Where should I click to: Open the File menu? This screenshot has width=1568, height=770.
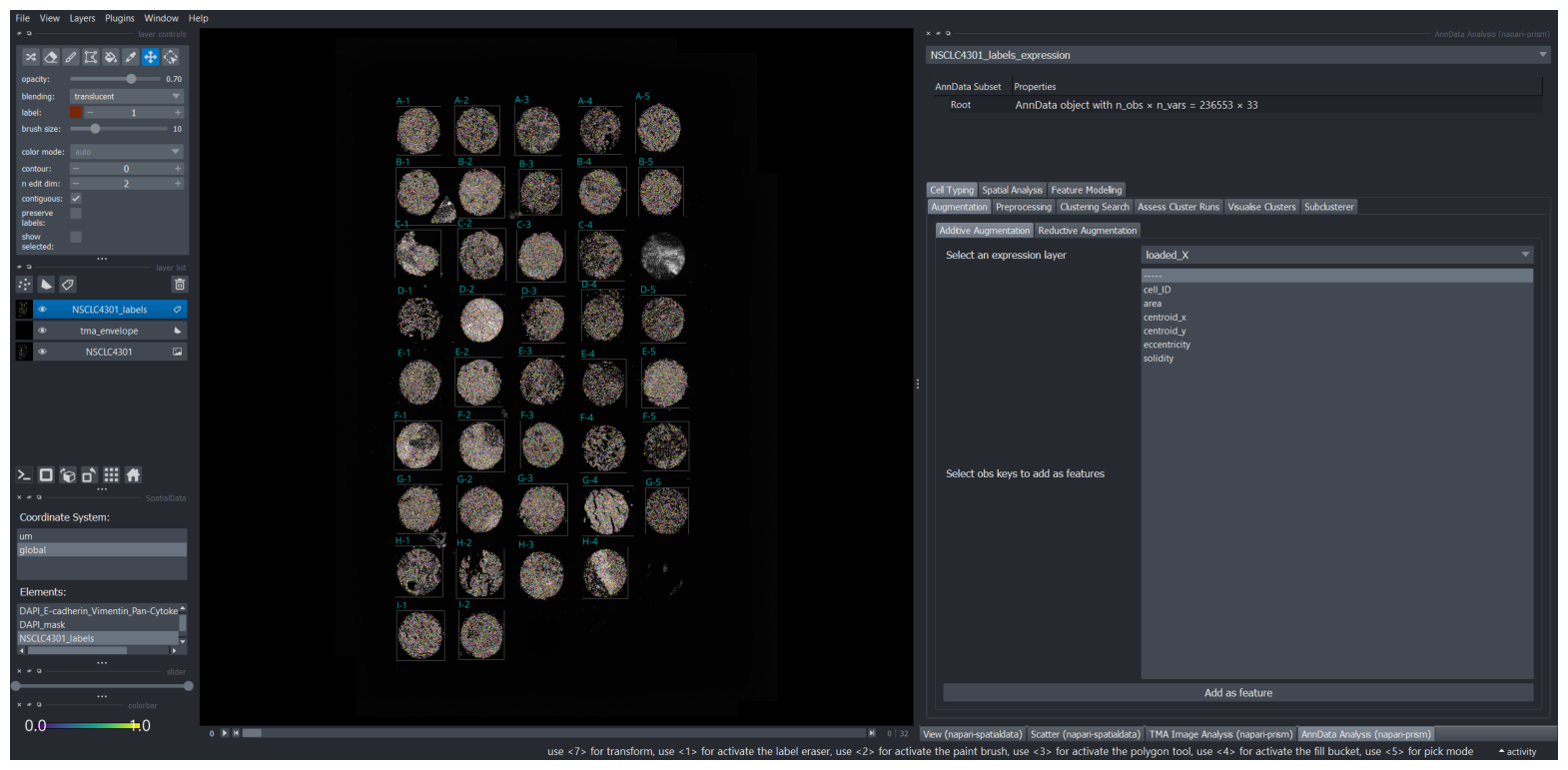click(x=22, y=18)
